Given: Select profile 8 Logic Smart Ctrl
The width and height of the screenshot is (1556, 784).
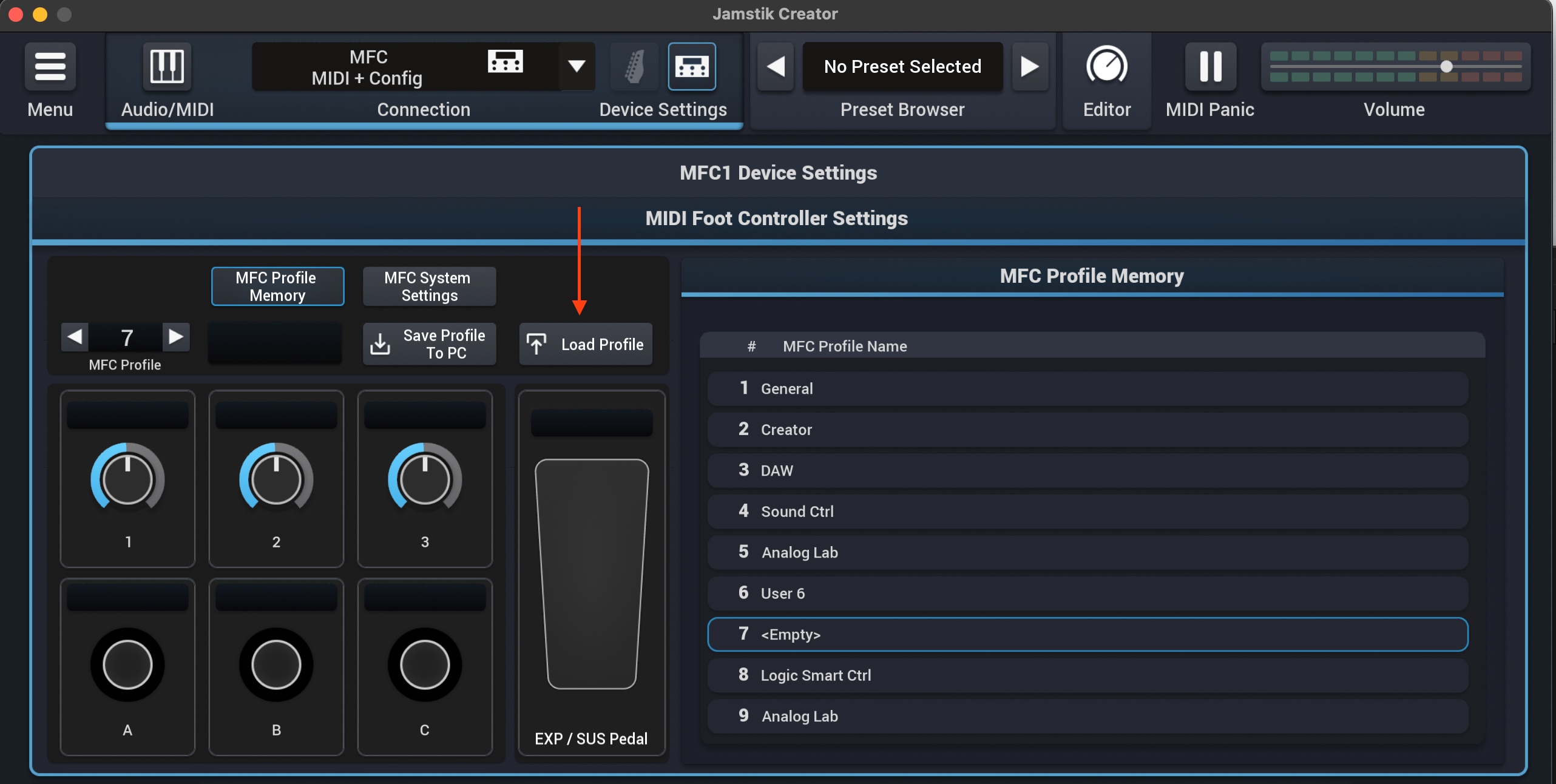Looking at the screenshot, I should click(x=1088, y=675).
